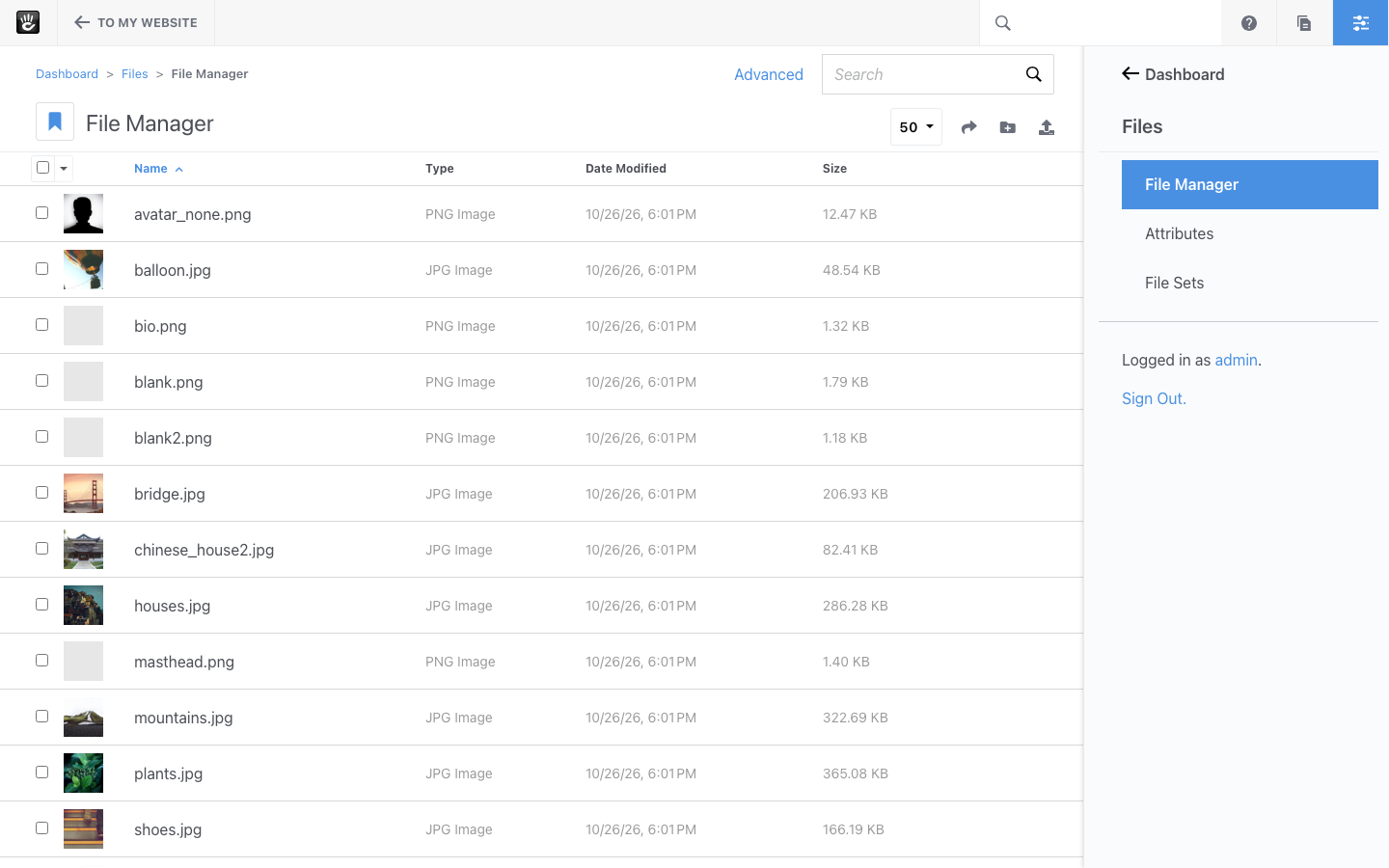The image size is (1389, 868).
Task: Select the chinese_house2.jpg file name
Action: [x=204, y=550]
